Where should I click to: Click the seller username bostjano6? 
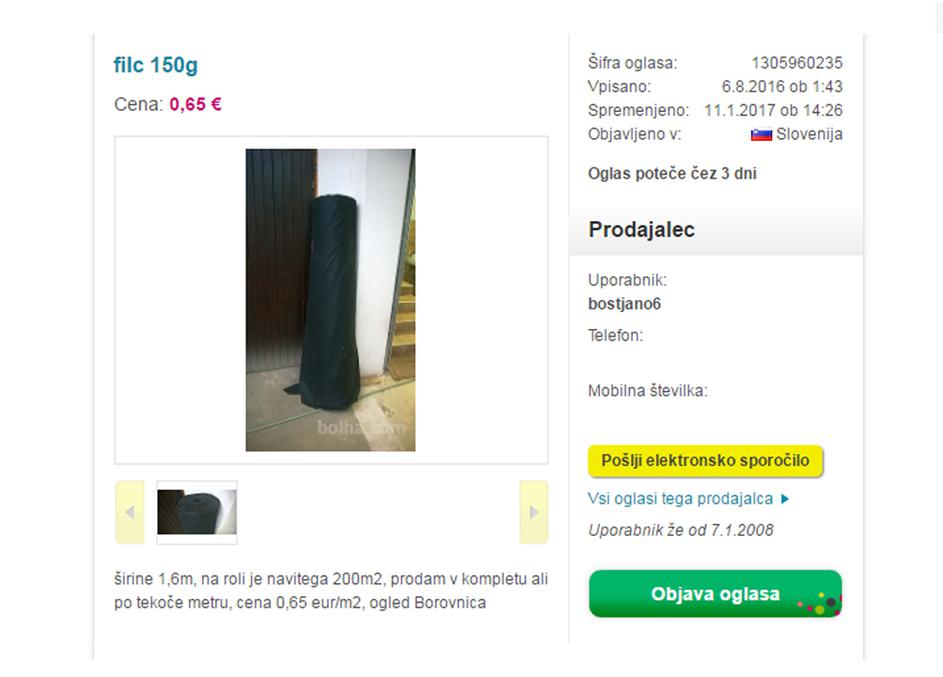[624, 304]
